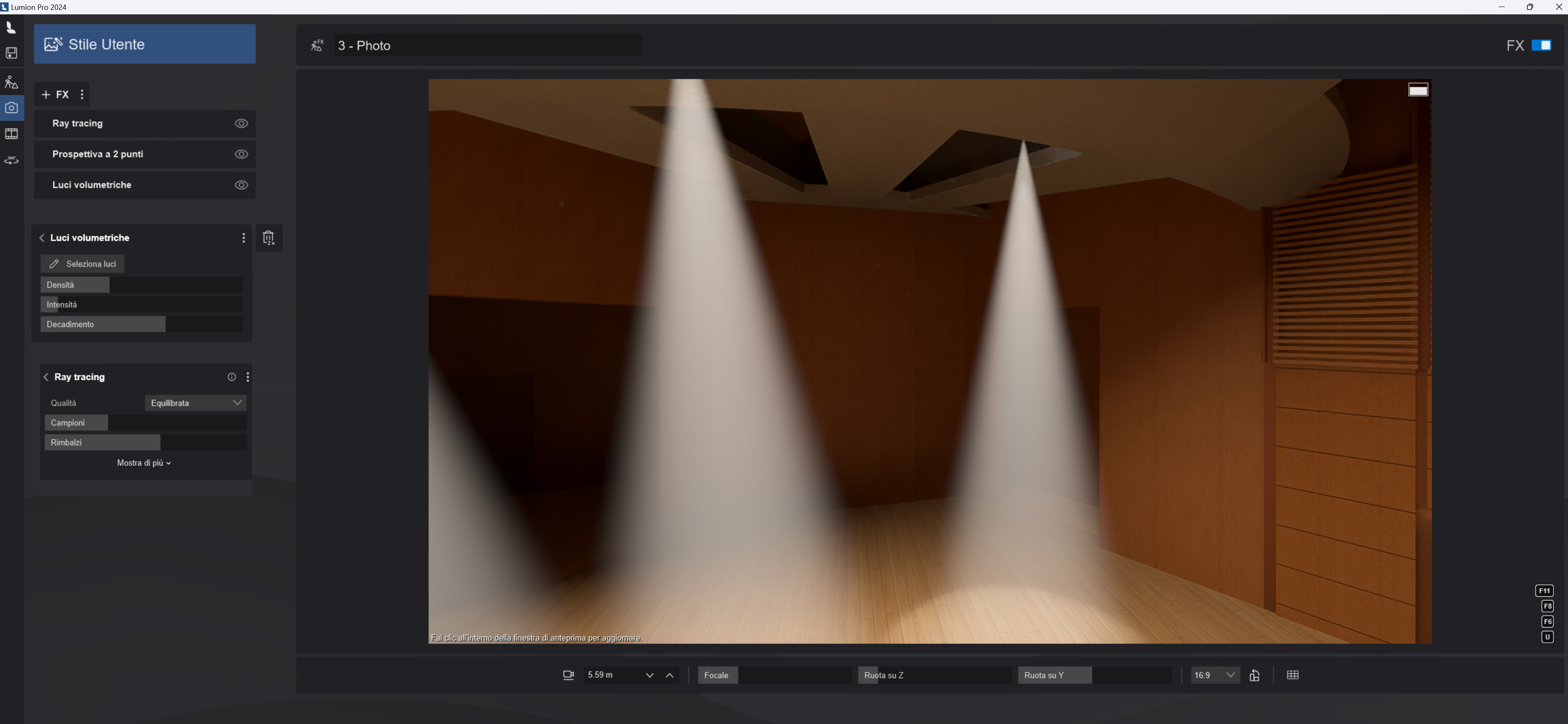Adjust the Decadimento slider
Screen dimensions: 1568x724
click(141, 325)
